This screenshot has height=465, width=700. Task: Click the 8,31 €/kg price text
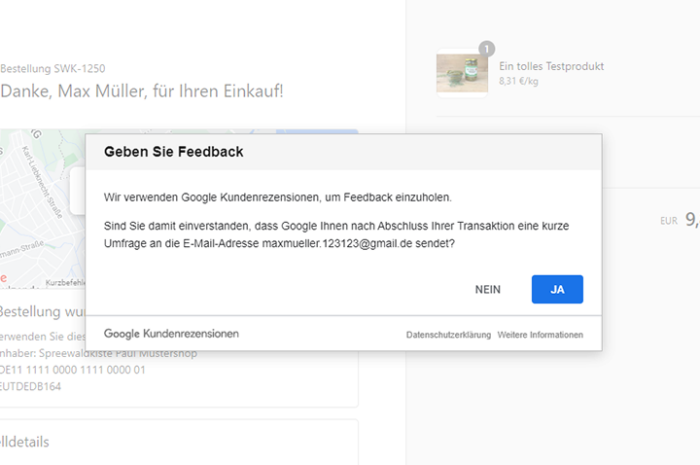(518, 81)
